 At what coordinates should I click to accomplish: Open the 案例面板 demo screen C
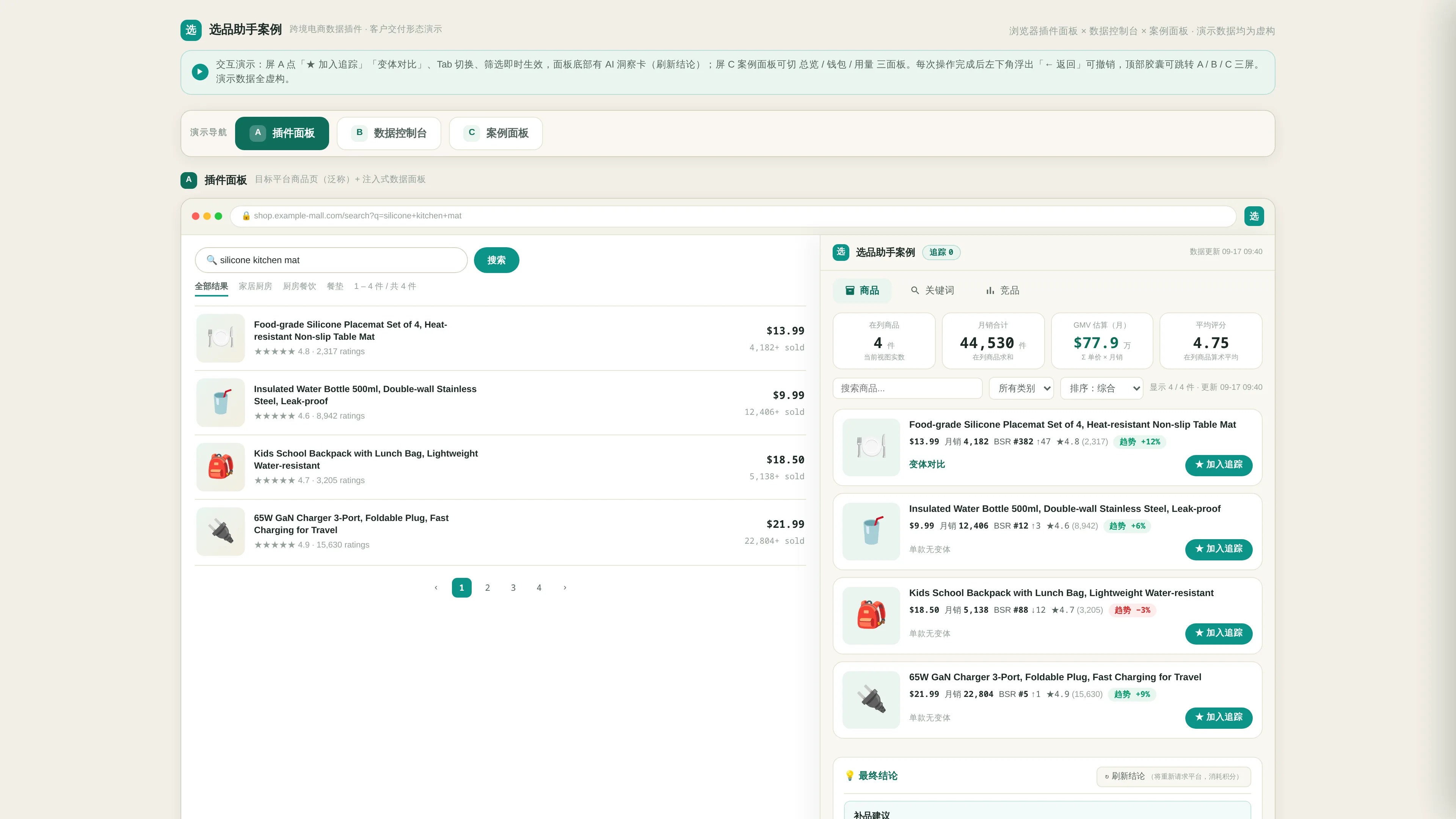click(x=496, y=133)
